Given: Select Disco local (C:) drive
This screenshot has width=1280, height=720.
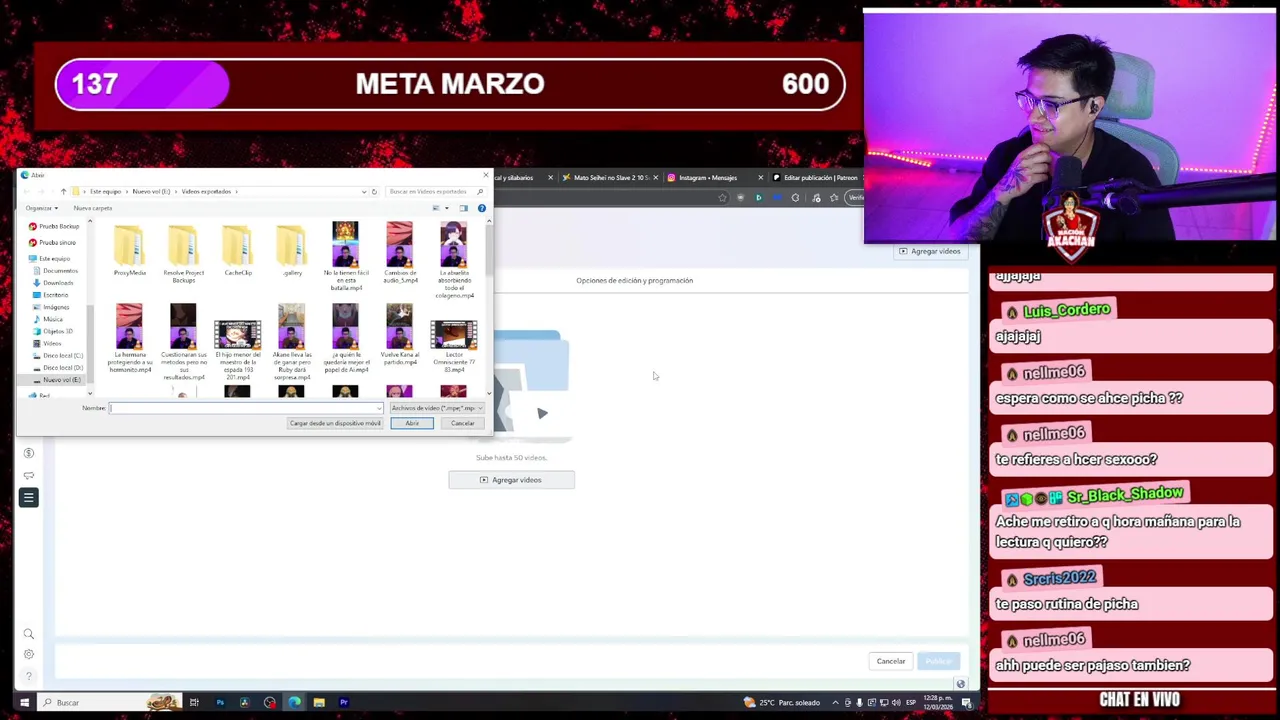Looking at the screenshot, I should [x=59, y=355].
